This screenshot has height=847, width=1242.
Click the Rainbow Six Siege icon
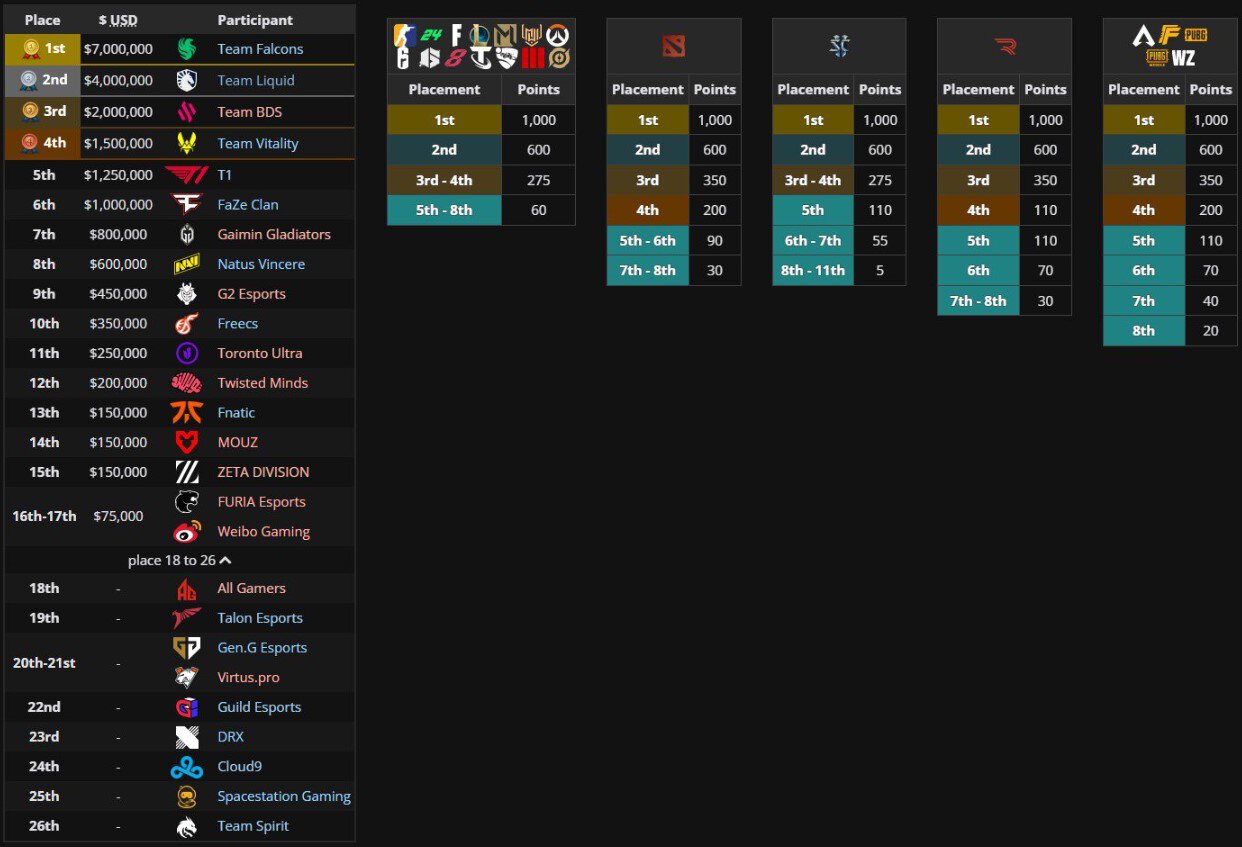click(x=402, y=58)
